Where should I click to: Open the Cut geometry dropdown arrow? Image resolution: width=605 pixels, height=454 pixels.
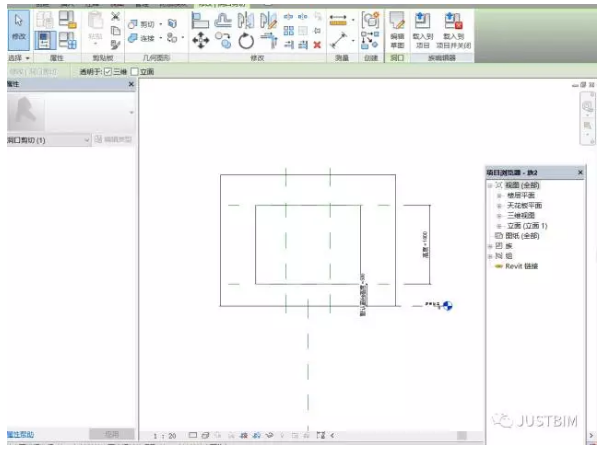pyautogui.click(x=161, y=24)
